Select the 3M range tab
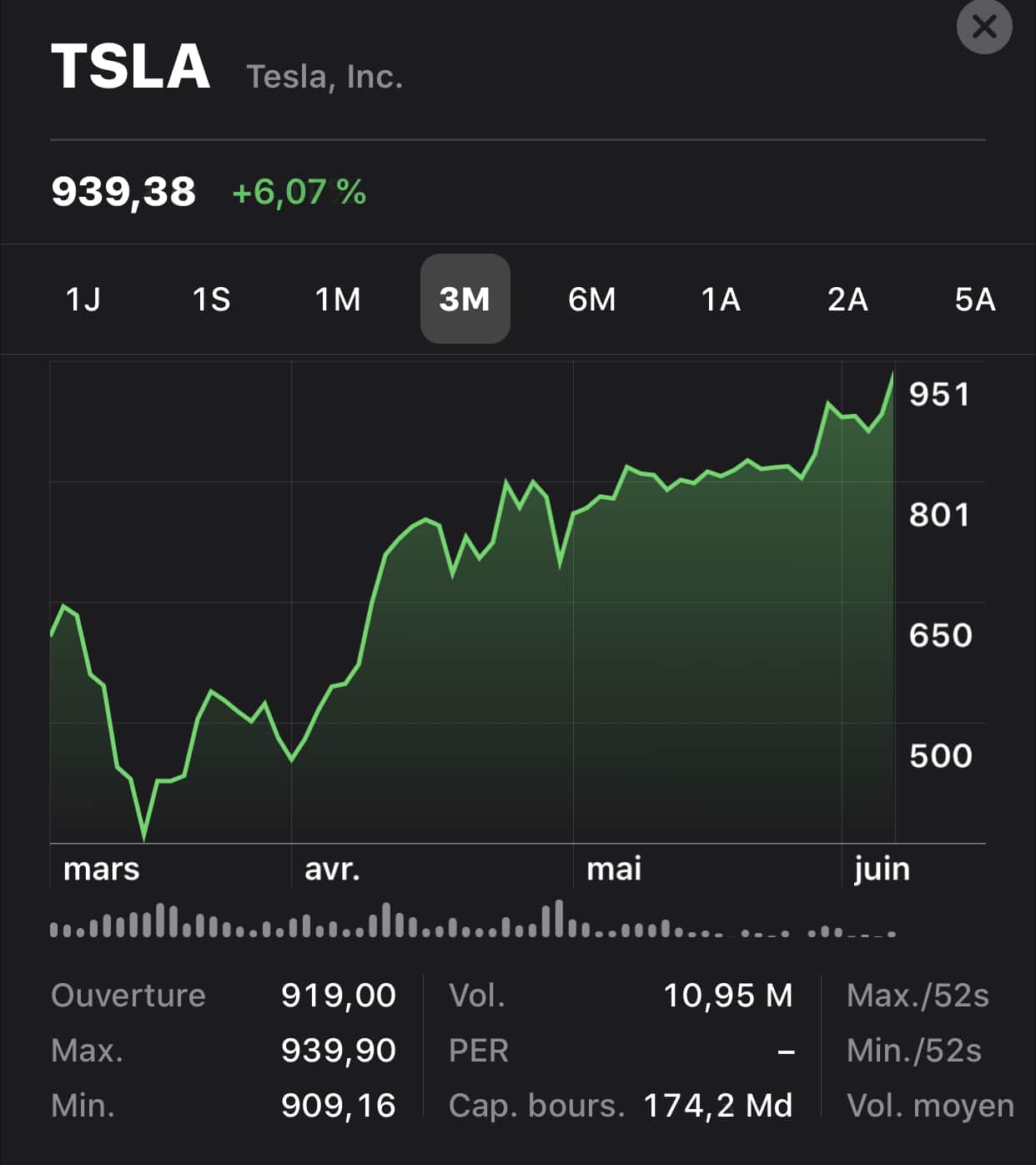The height and width of the screenshot is (1165, 1036). pos(465,299)
